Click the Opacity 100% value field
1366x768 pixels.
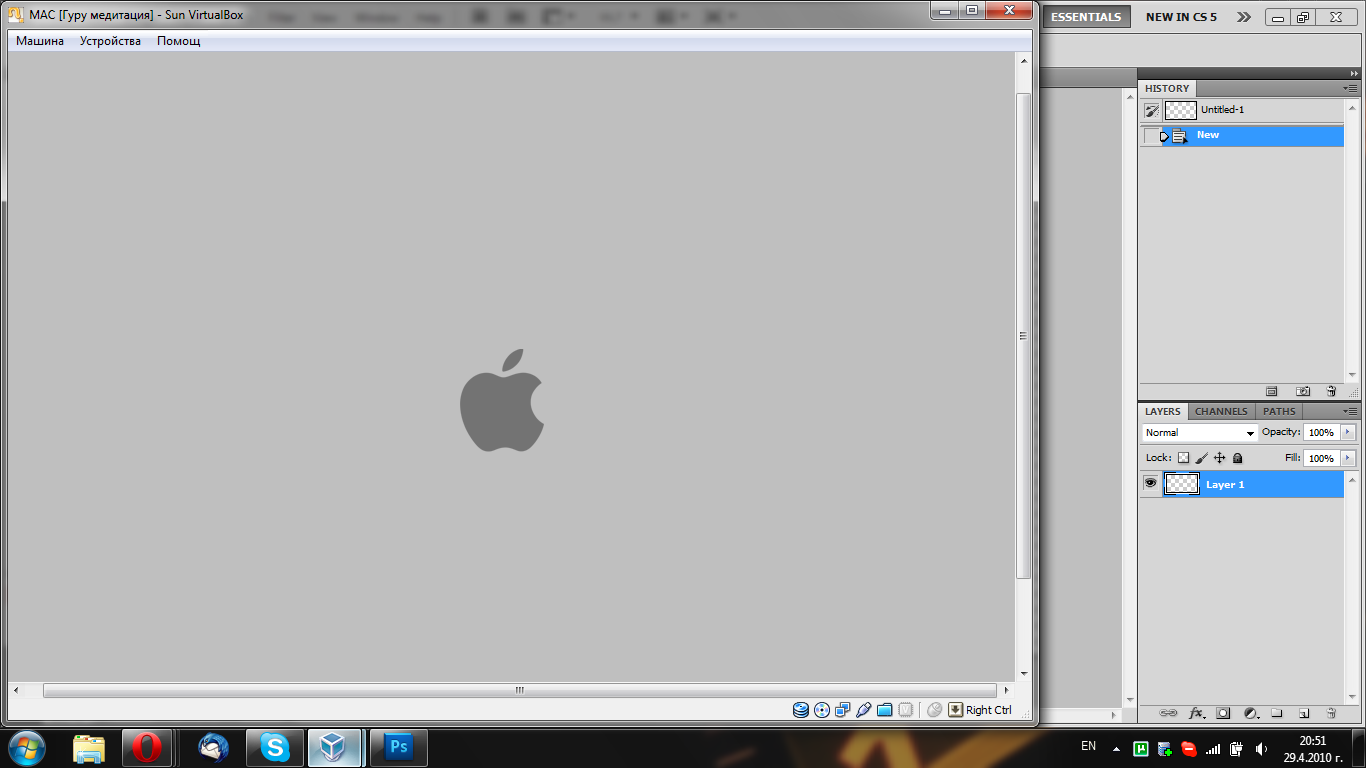tap(1321, 432)
